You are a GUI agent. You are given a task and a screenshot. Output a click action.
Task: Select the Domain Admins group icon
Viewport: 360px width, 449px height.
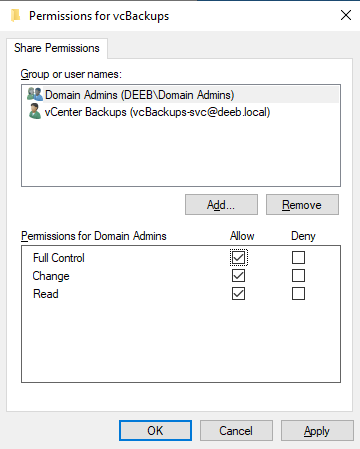[35, 94]
